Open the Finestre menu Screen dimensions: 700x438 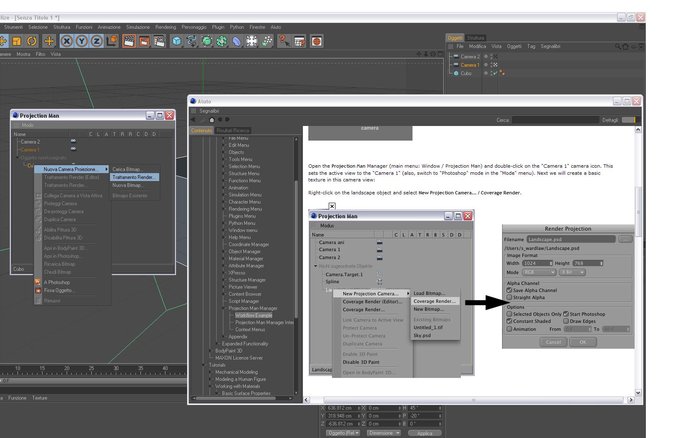[x=257, y=27]
